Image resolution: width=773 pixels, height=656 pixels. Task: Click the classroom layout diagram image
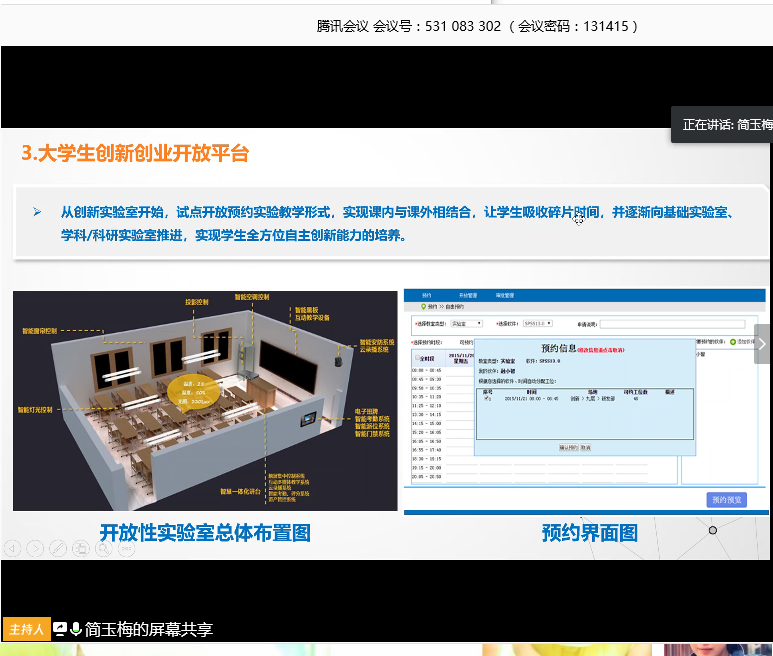[205, 400]
